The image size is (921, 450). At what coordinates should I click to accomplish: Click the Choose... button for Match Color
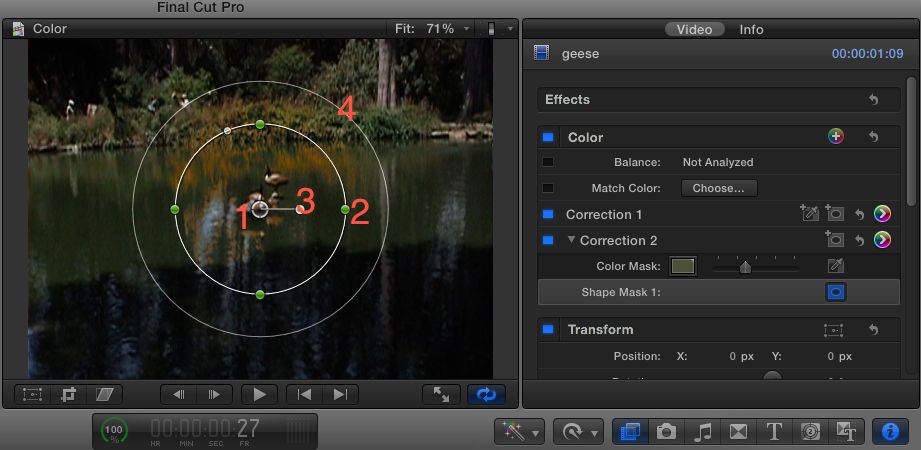pyautogui.click(x=719, y=188)
